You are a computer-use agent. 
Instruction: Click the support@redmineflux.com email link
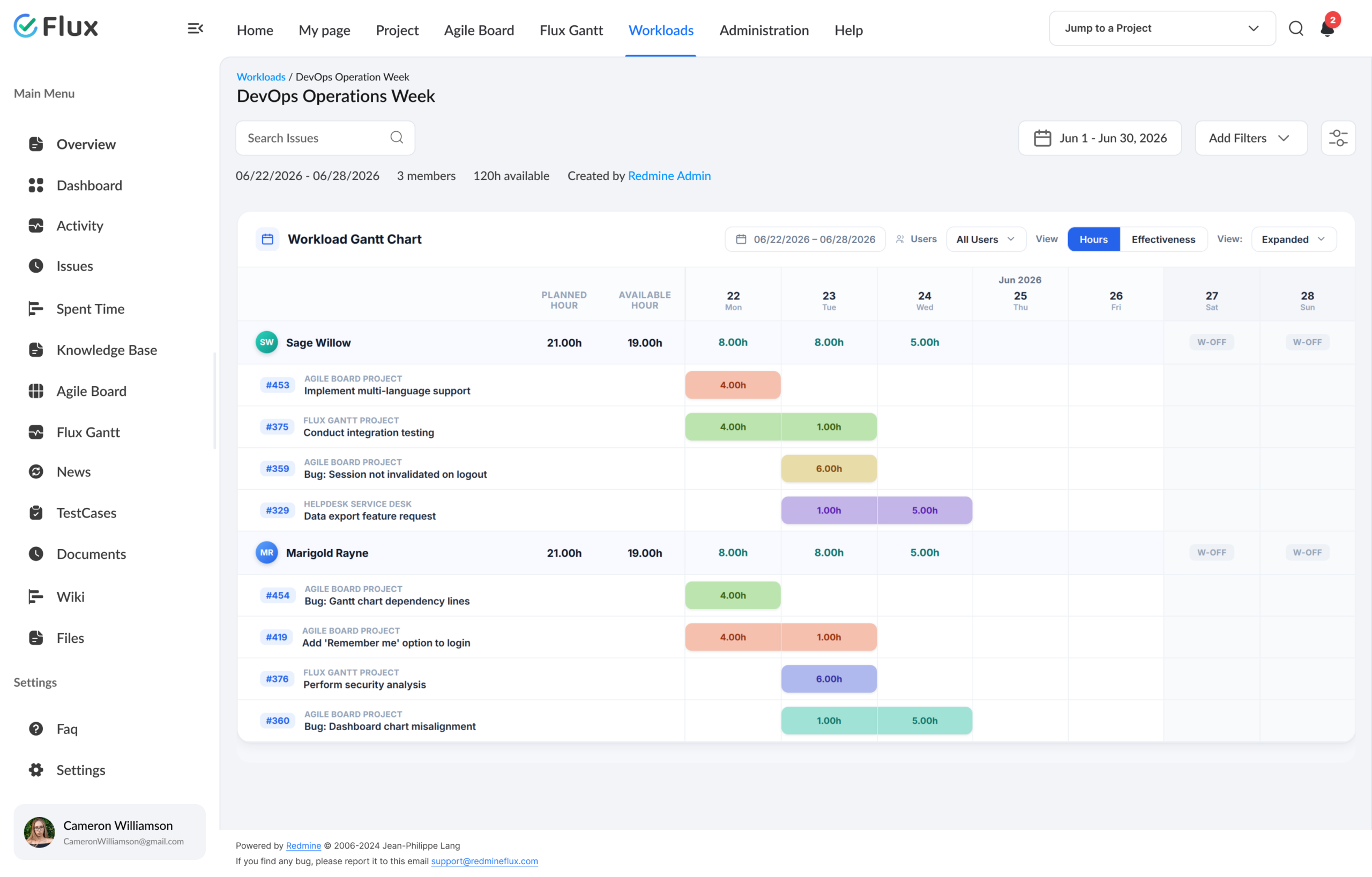pyautogui.click(x=484, y=861)
